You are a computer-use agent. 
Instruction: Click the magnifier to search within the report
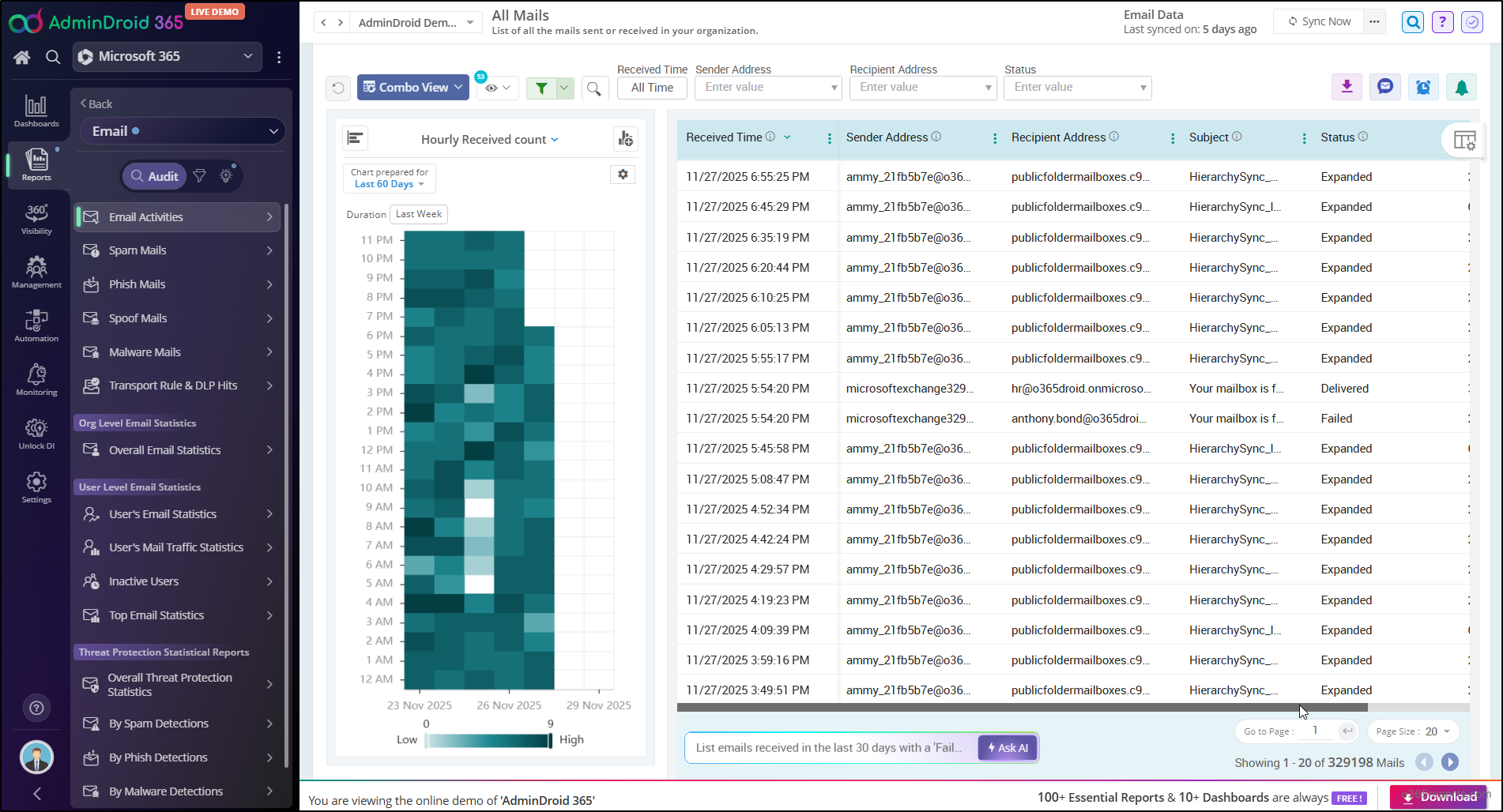tap(594, 88)
